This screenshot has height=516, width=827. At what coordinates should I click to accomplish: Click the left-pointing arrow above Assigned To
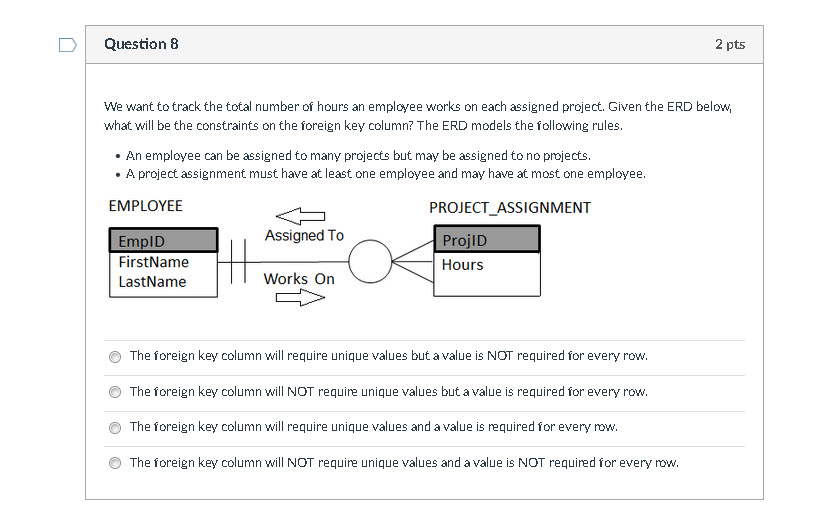point(301,216)
